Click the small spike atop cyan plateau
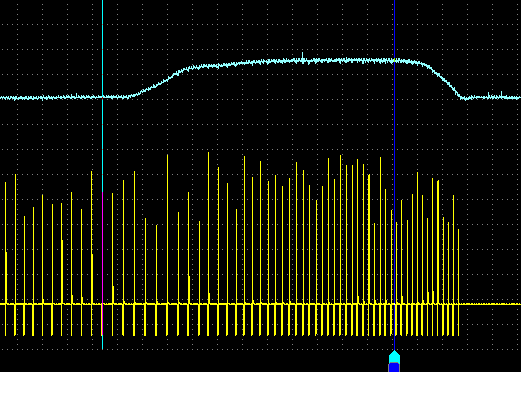This screenshot has width=521, height=393. [303, 56]
